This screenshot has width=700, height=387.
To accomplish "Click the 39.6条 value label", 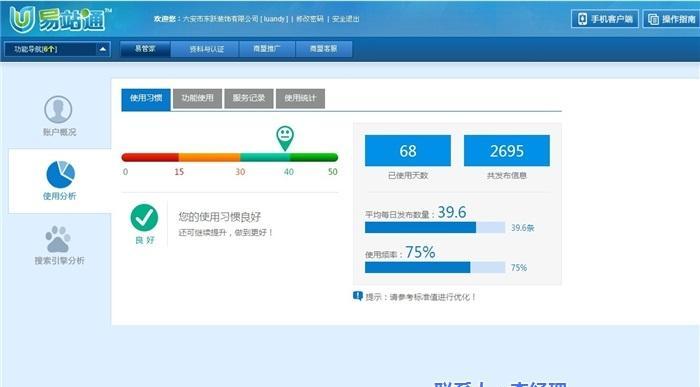I will (523, 228).
